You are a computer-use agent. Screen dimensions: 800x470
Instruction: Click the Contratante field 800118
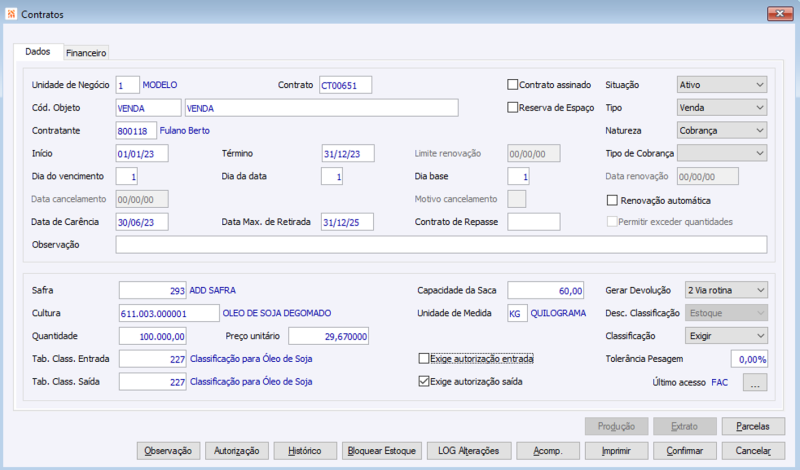coord(136,131)
